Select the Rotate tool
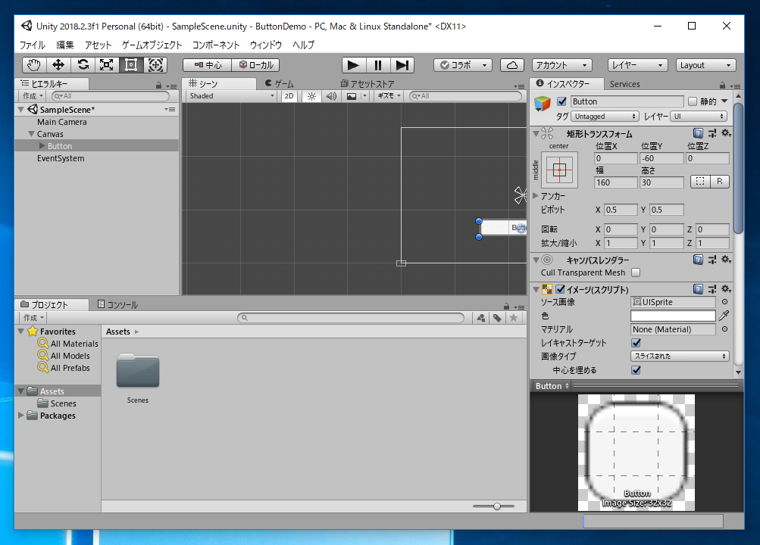Image resolution: width=760 pixels, height=545 pixels. [x=83, y=65]
